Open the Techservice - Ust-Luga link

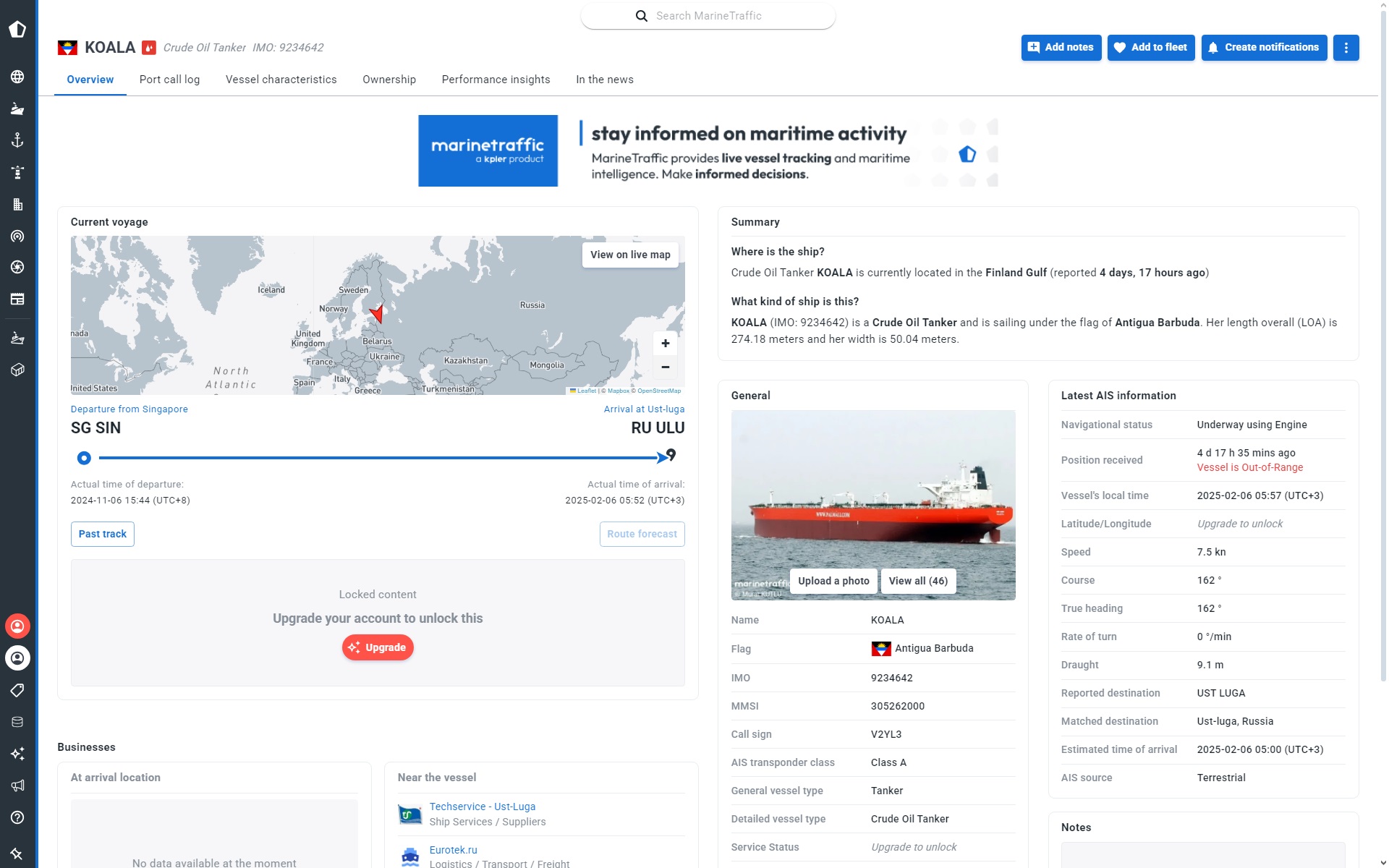482,807
